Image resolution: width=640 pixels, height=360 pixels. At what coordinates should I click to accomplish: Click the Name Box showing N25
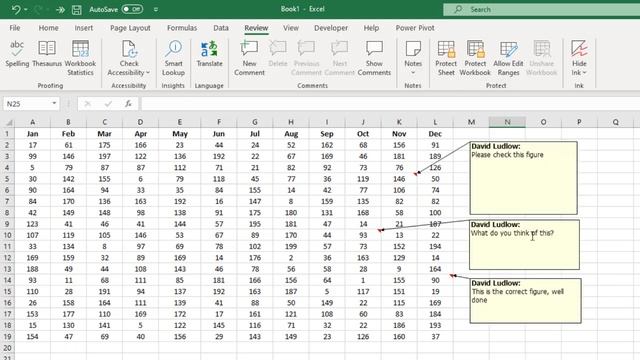27,104
